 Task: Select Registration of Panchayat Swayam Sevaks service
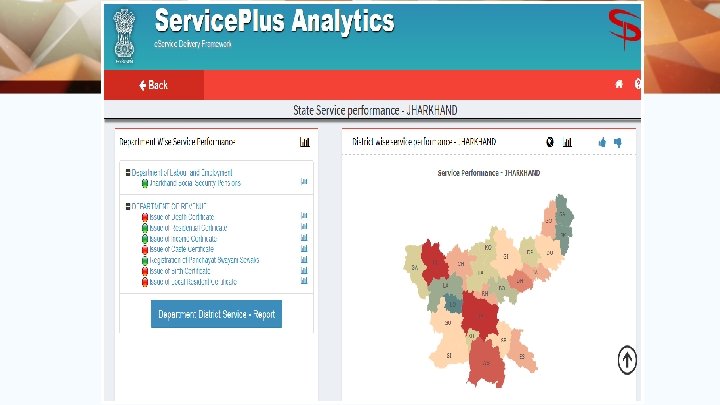204,260
